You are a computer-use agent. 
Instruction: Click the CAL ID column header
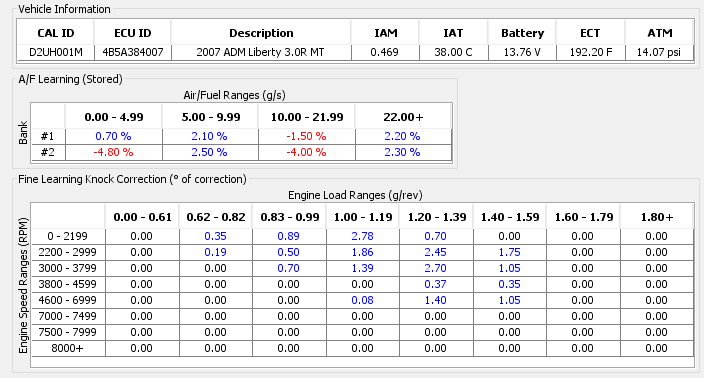click(x=56, y=33)
